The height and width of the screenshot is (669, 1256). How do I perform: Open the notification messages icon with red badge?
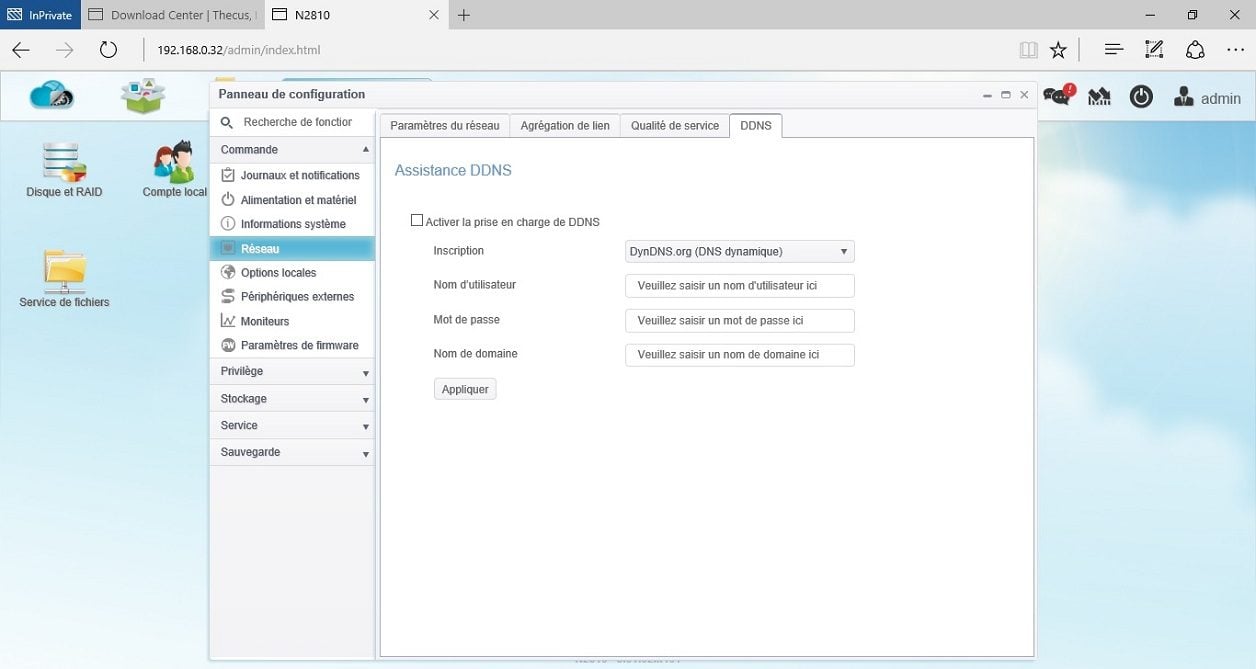click(1058, 96)
